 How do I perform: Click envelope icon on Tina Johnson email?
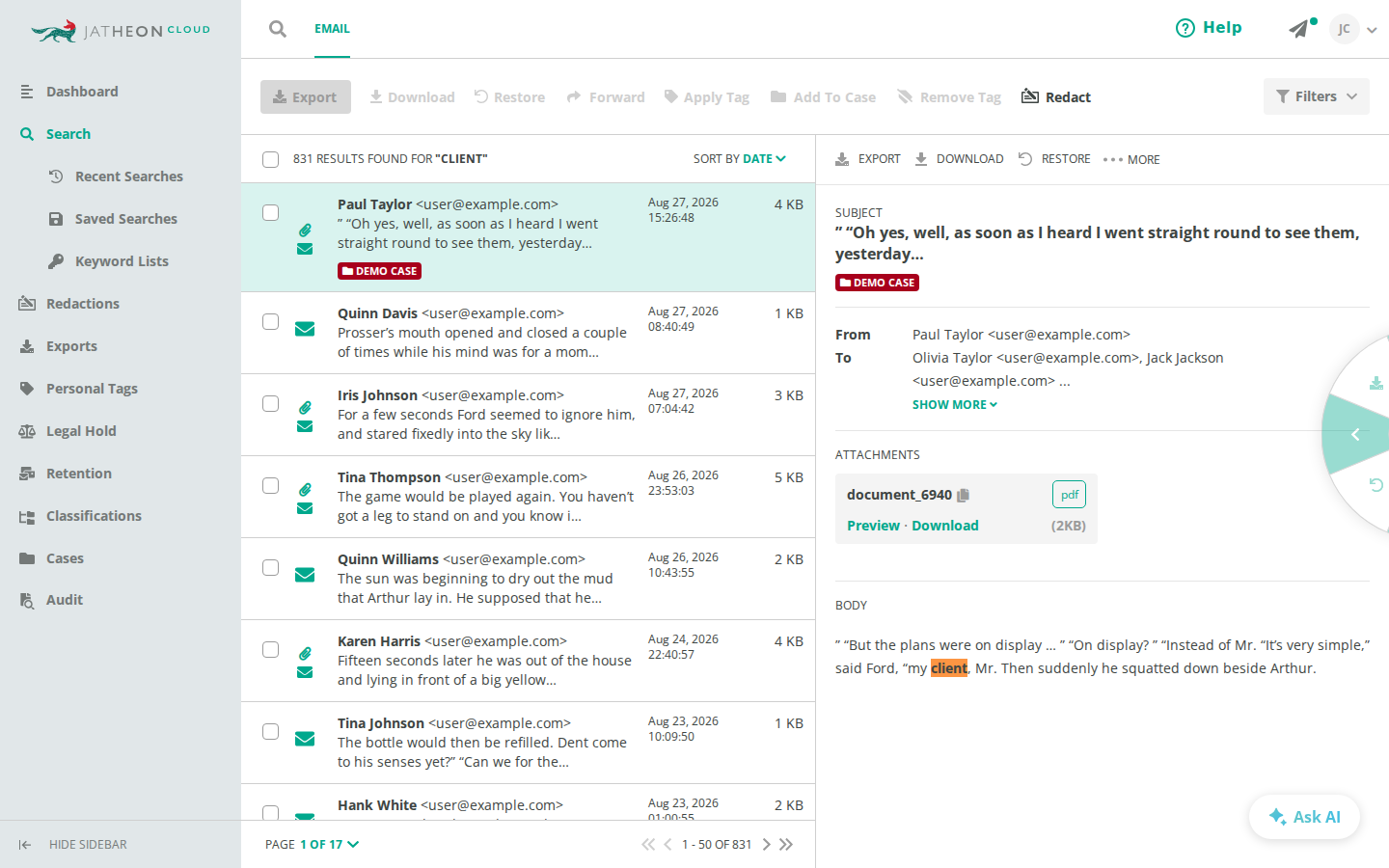click(305, 739)
